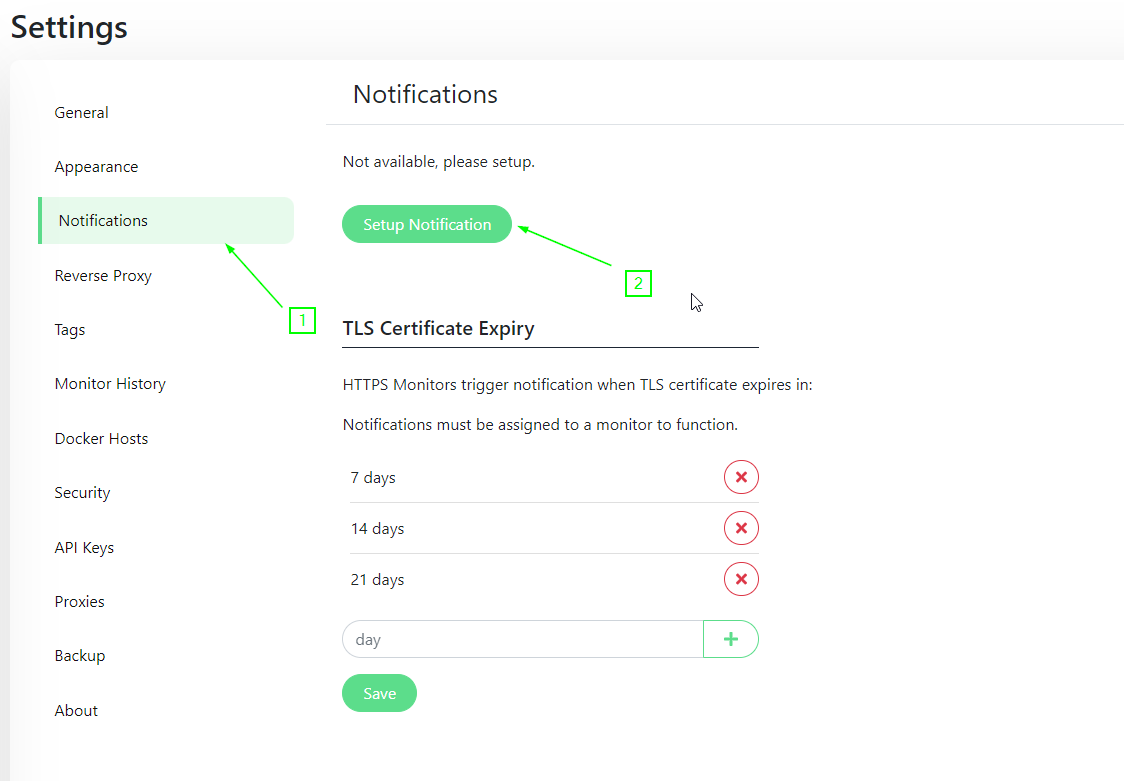1124x781 pixels.
Task: Open the Backup settings section
Action: point(80,655)
